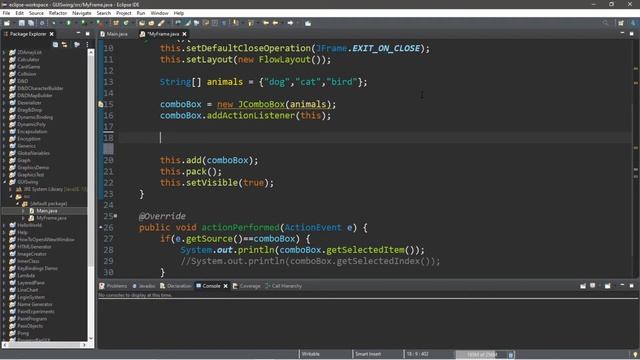Switch to the Declaration tab
The width and height of the screenshot is (640, 360).
tap(176, 286)
